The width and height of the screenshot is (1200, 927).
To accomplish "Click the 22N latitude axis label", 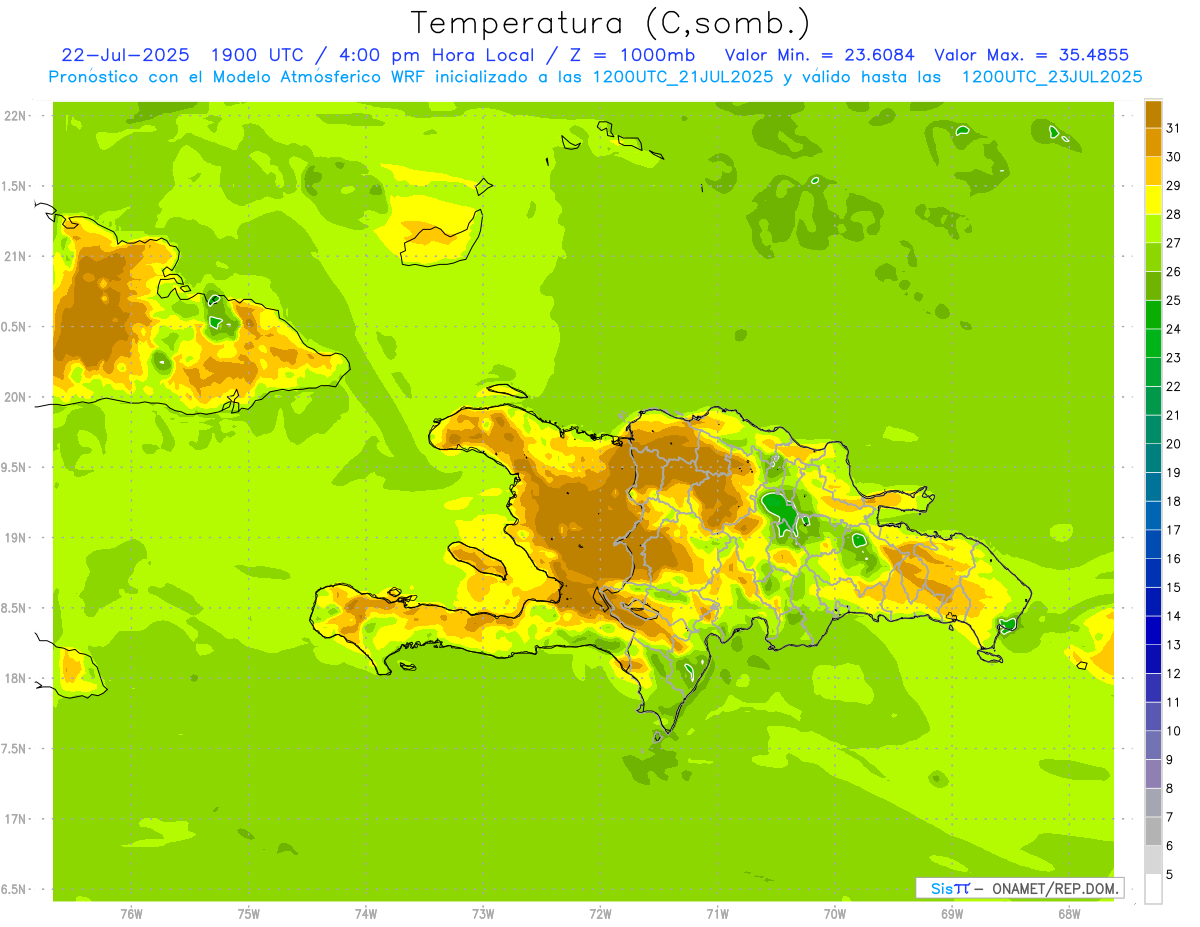I will pyautogui.click(x=16, y=115).
